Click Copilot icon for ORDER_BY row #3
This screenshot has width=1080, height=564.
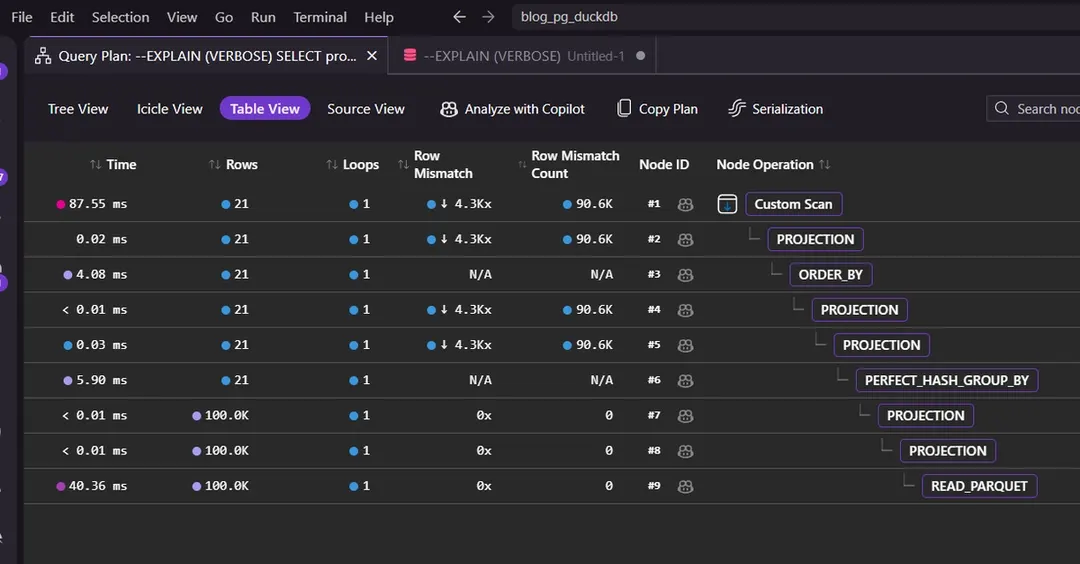[x=685, y=275]
